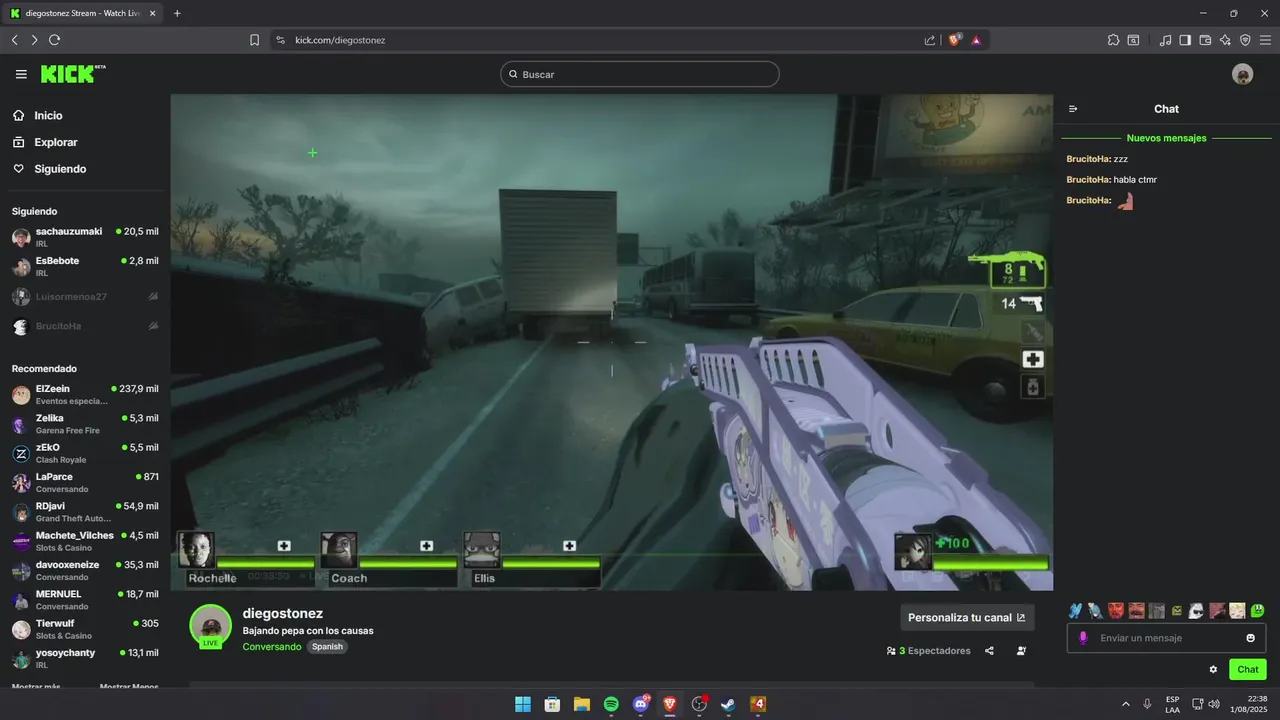Open the emoji picker in message box
The image size is (1280, 720).
tap(1250, 638)
